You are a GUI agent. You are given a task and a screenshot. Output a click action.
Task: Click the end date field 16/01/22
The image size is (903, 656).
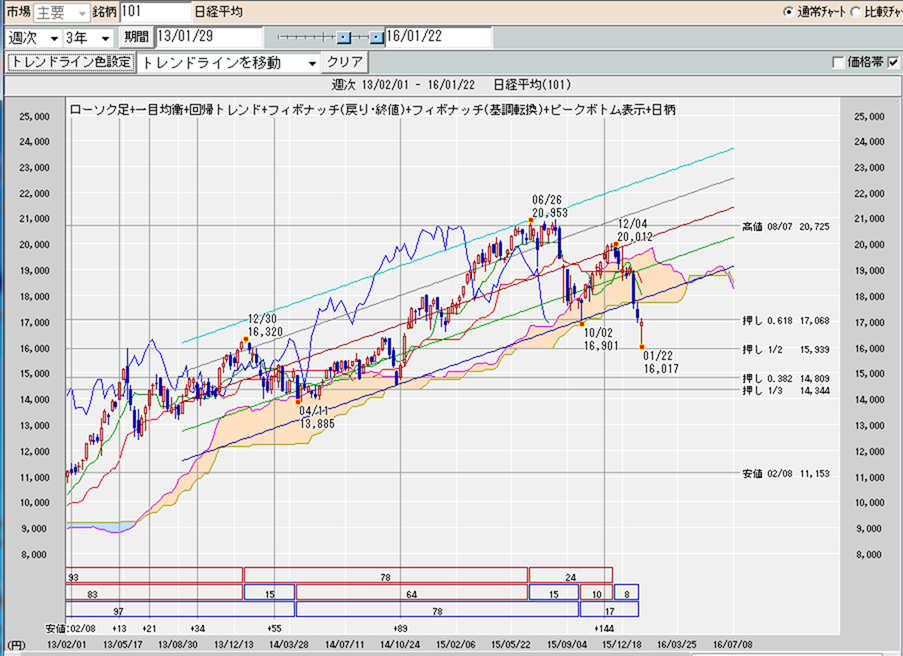click(438, 37)
